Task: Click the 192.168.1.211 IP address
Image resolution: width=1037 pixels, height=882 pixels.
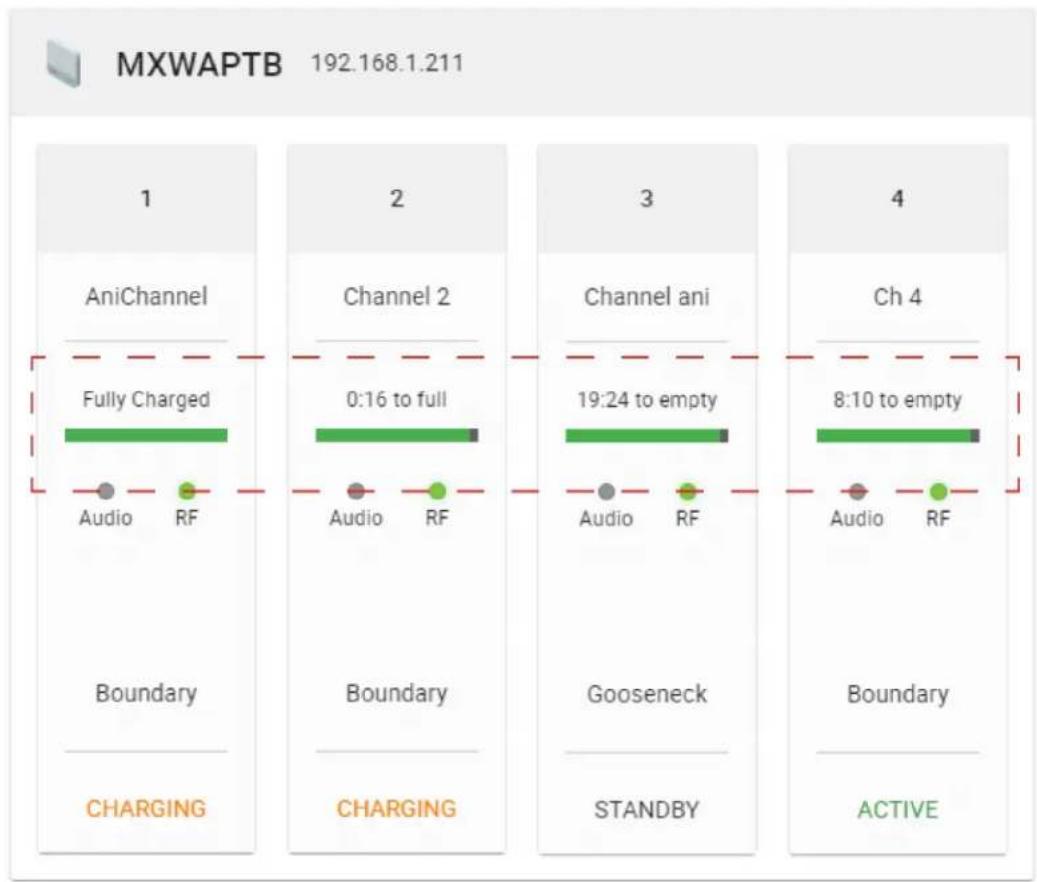Action: point(387,63)
